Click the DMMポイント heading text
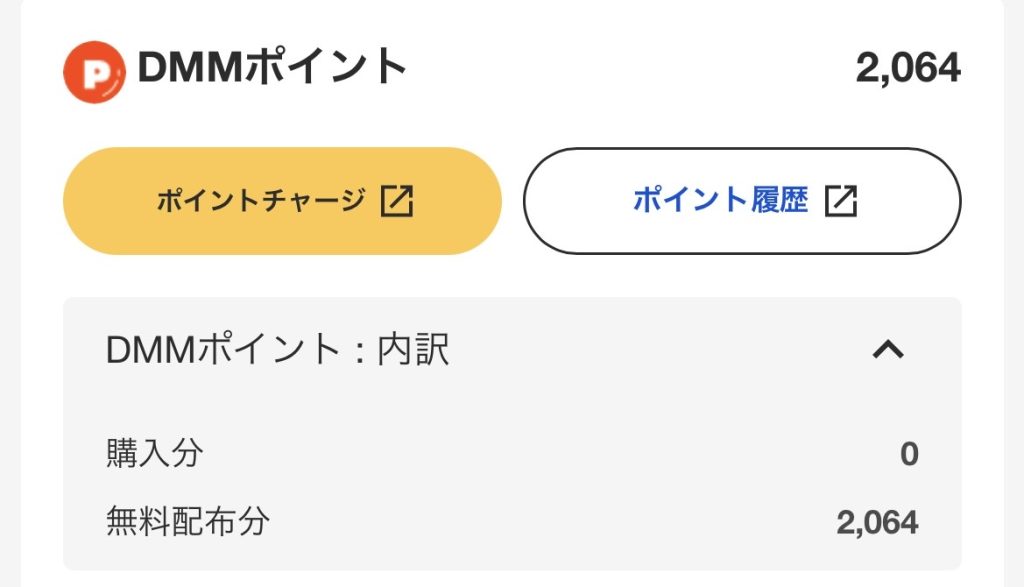The image size is (1024, 587). click(x=272, y=68)
